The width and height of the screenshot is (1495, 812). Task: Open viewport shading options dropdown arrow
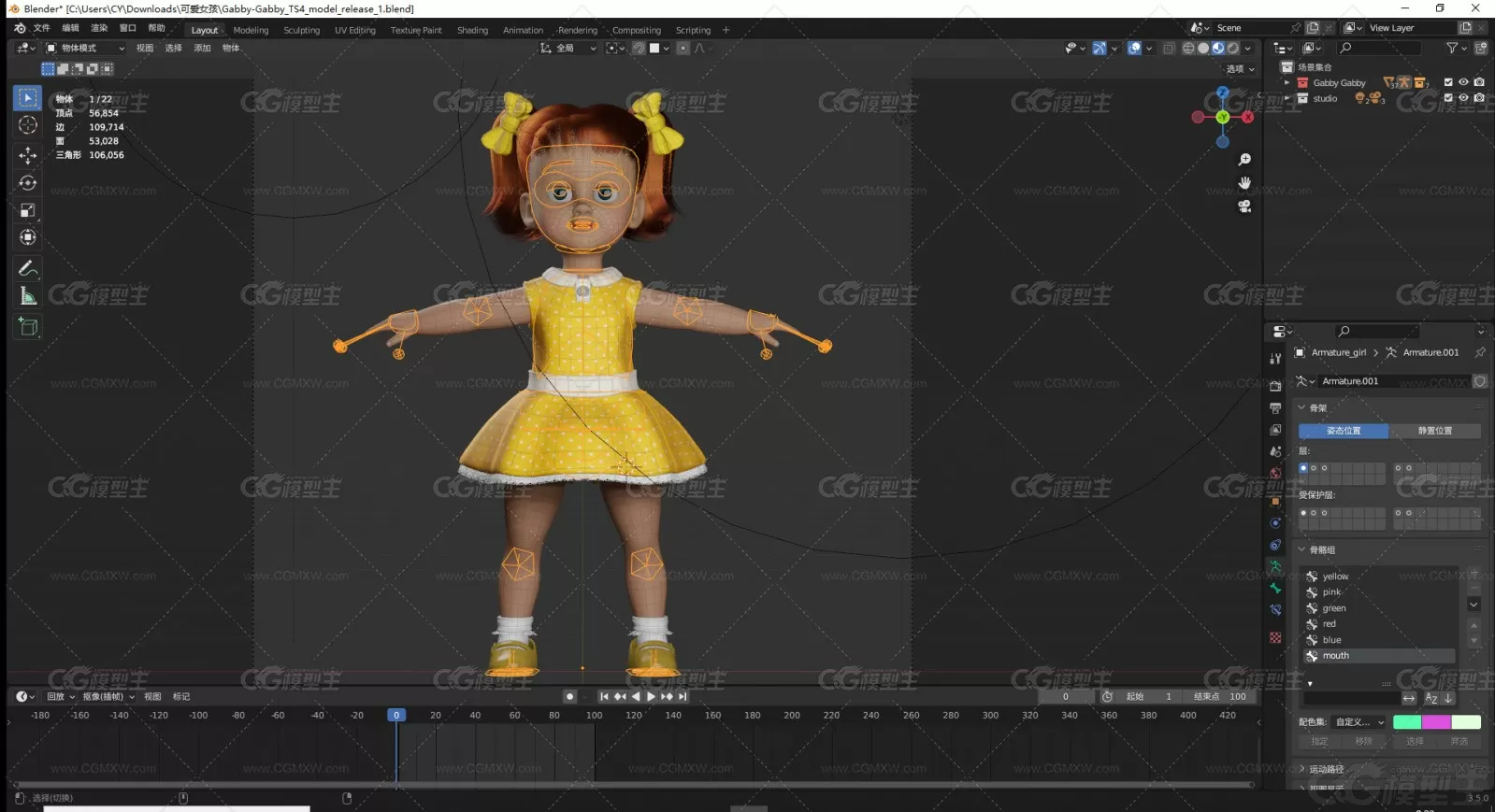[x=1248, y=49]
